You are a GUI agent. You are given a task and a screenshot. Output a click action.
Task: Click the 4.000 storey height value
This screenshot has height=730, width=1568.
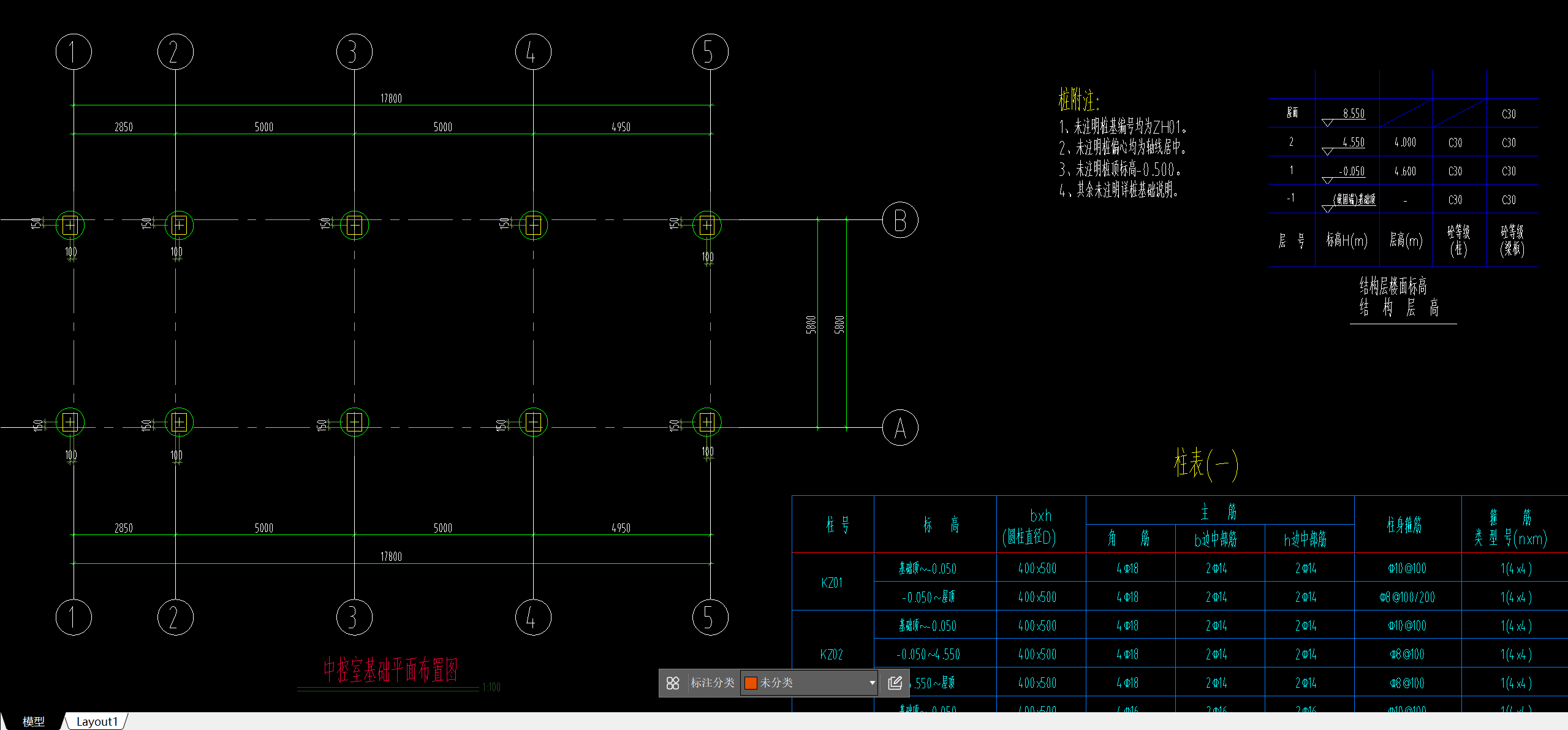coord(1405,142)
